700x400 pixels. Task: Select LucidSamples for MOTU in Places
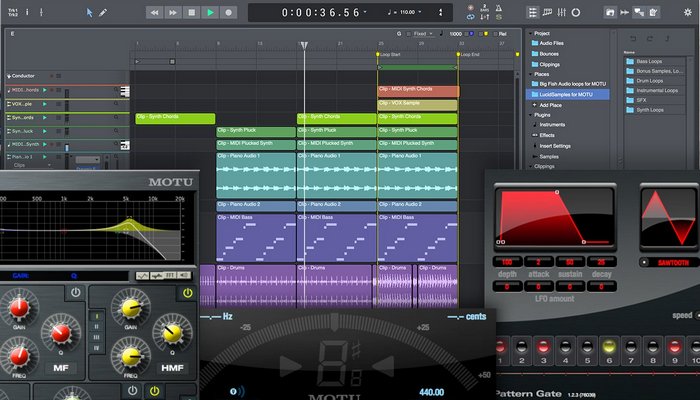point(566,94)
